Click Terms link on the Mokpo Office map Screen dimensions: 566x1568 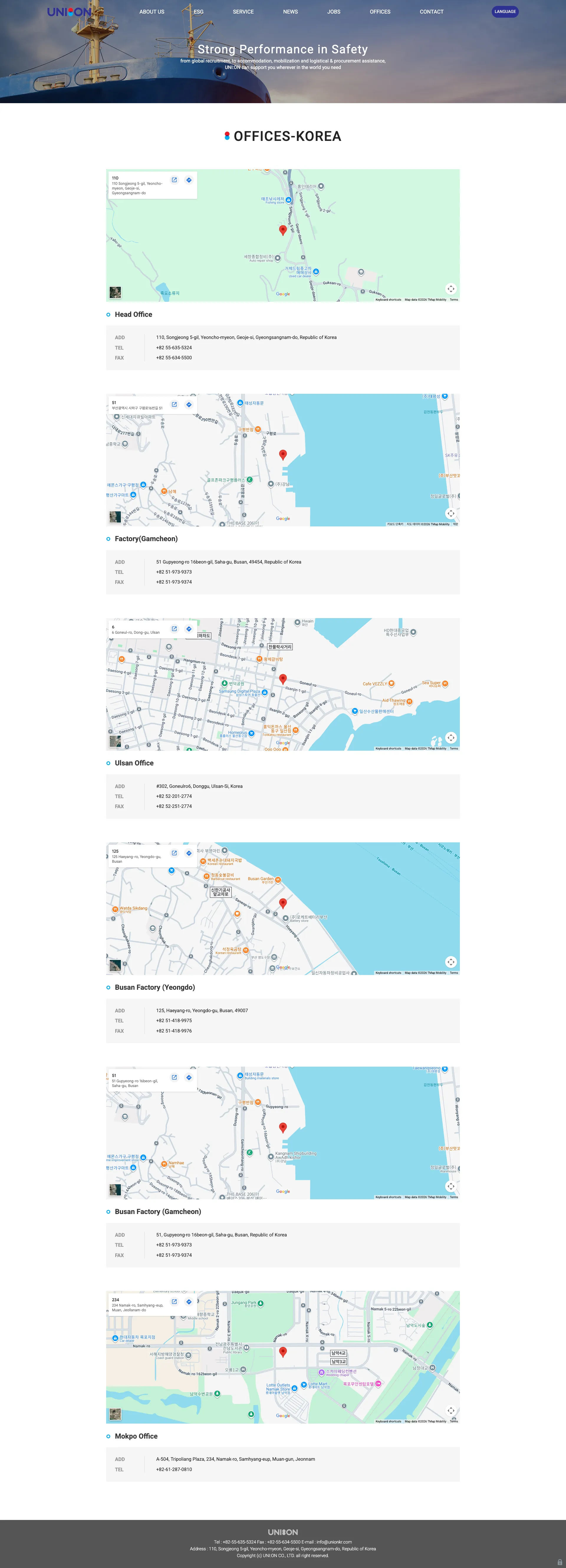[454, 1421]
